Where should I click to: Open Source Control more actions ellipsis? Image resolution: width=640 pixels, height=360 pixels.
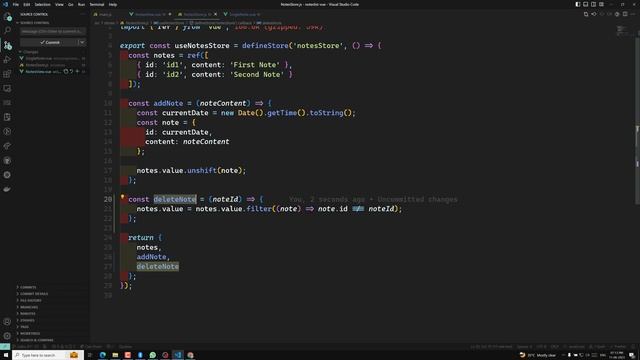click(83, 14)
